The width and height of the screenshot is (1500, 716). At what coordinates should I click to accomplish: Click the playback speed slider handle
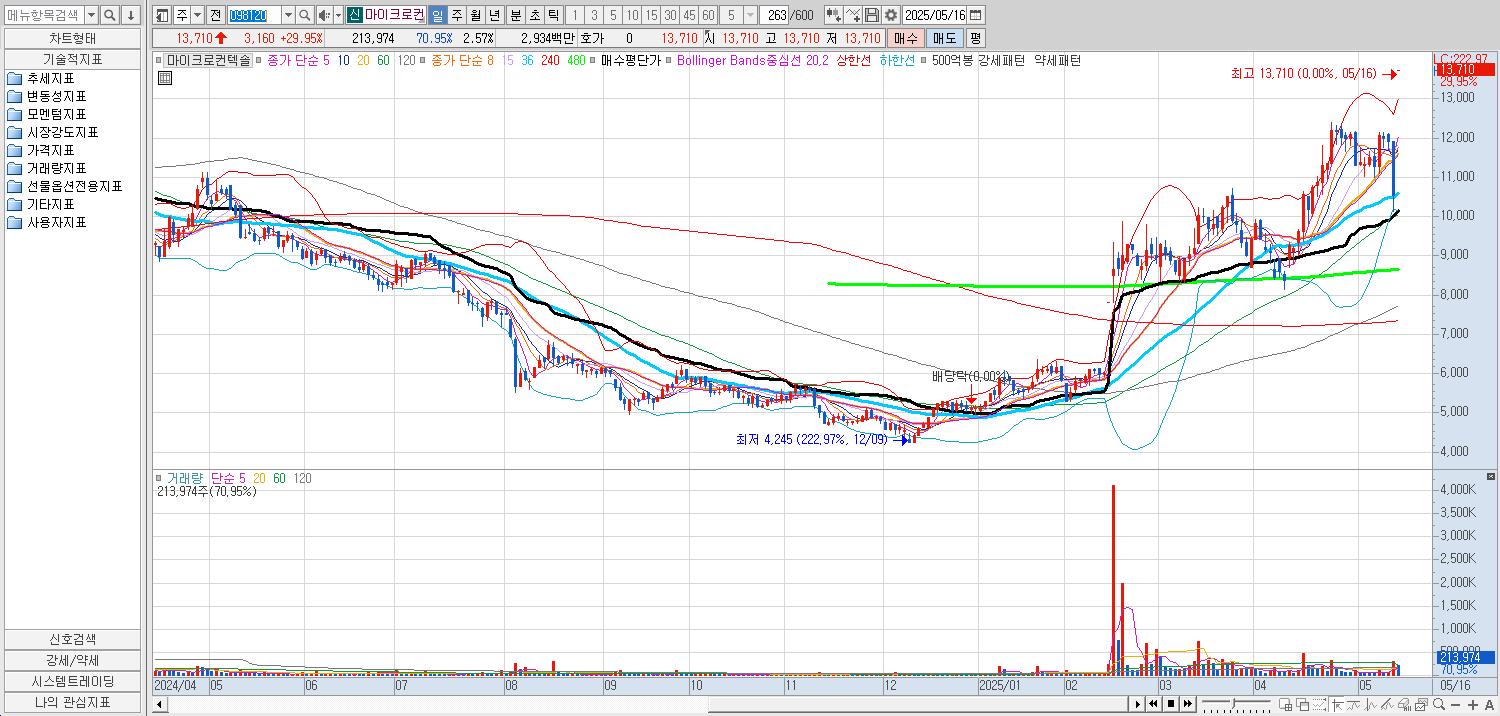[x=1234, y=703]
